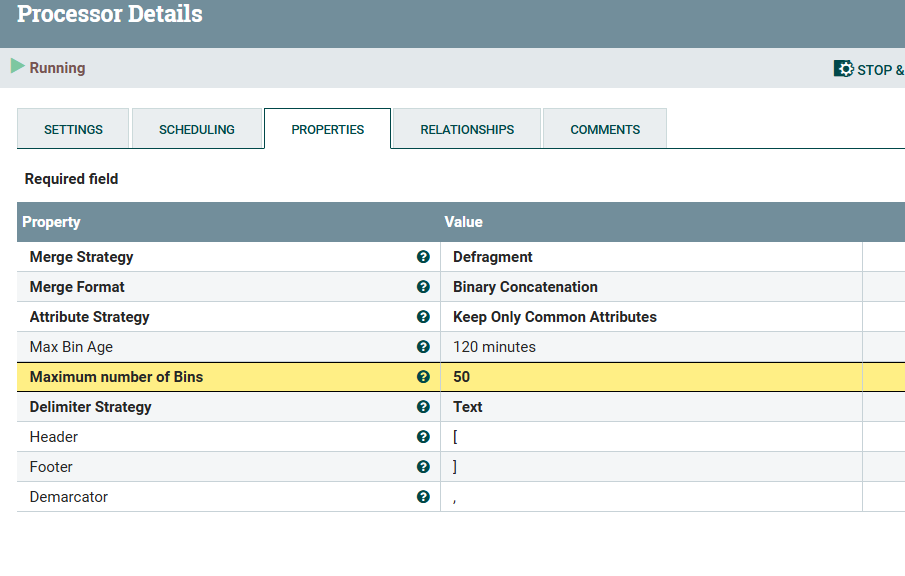The height and width of the screenshot is (576, 905).
Task: Click the 120 minutes value cell
Action: (x=651, y=347)
